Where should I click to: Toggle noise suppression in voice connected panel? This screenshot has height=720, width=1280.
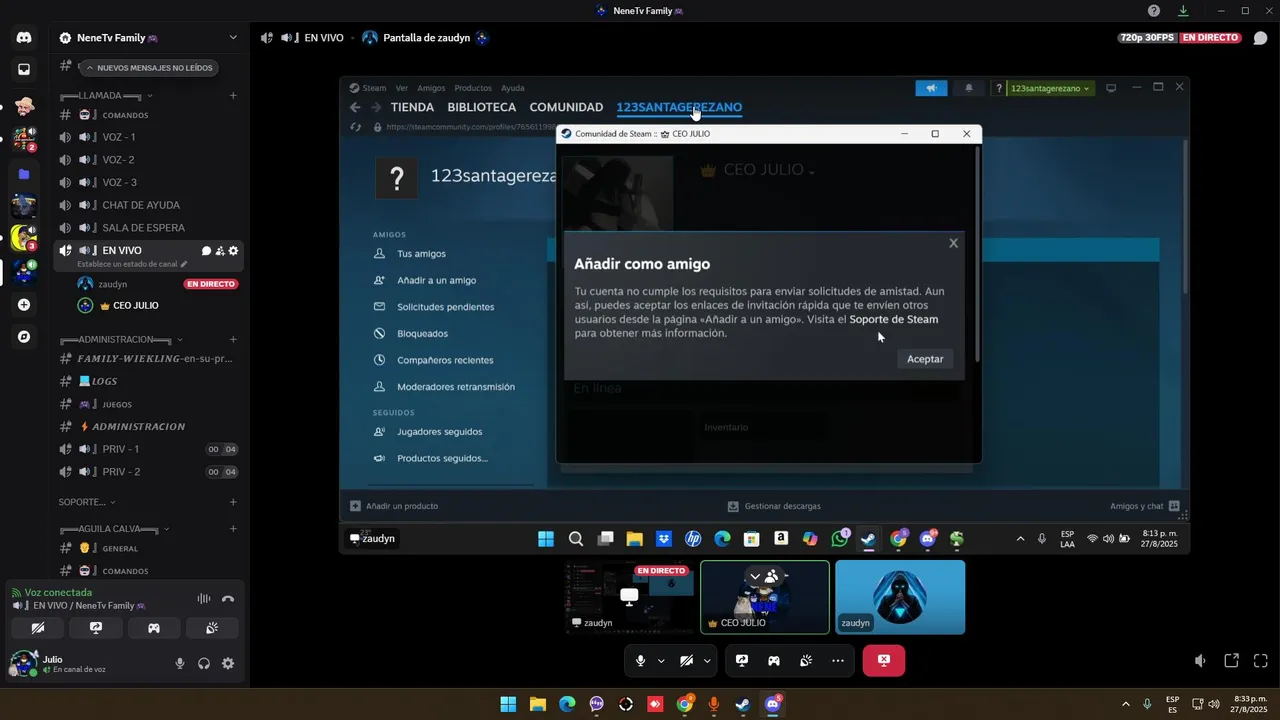[204, 599]
